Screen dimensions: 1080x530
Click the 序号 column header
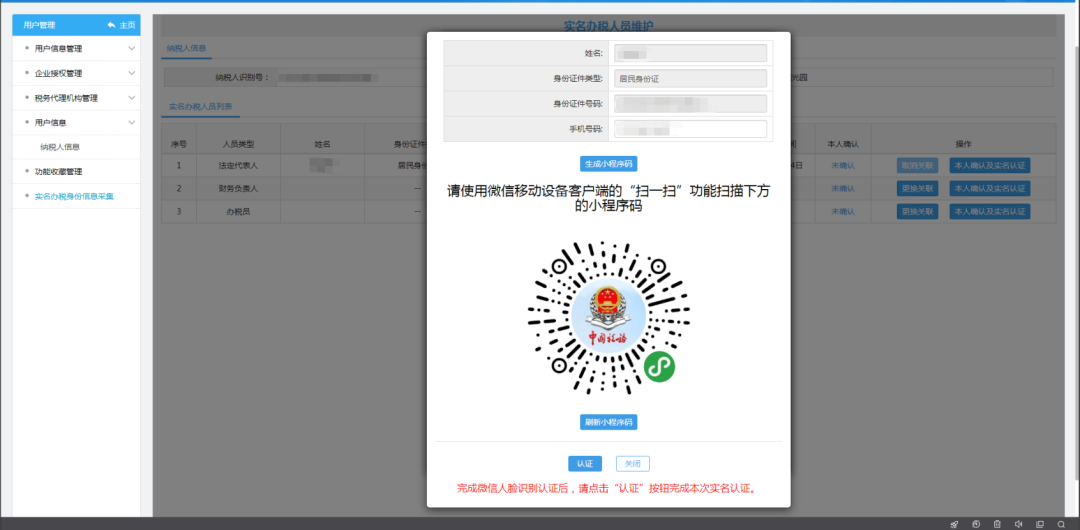point(179,144)
